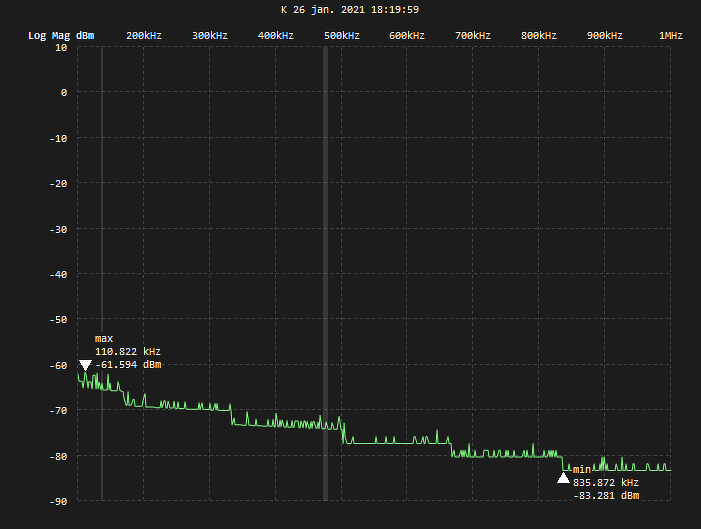Click the 'min' marker label

point(582,470)
